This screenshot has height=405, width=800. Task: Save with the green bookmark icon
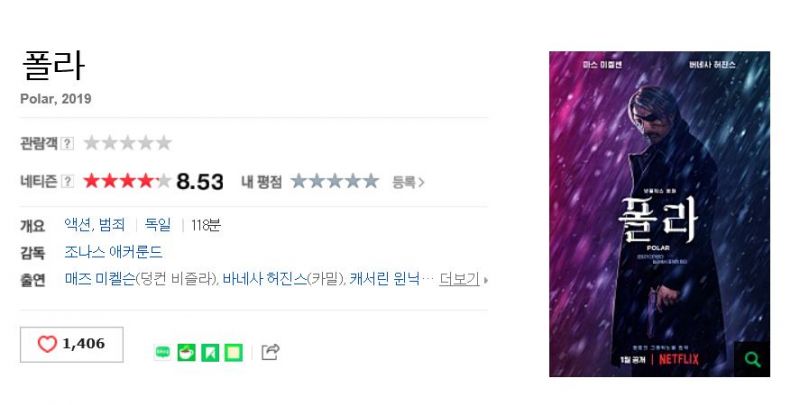(x=210, y=352)
